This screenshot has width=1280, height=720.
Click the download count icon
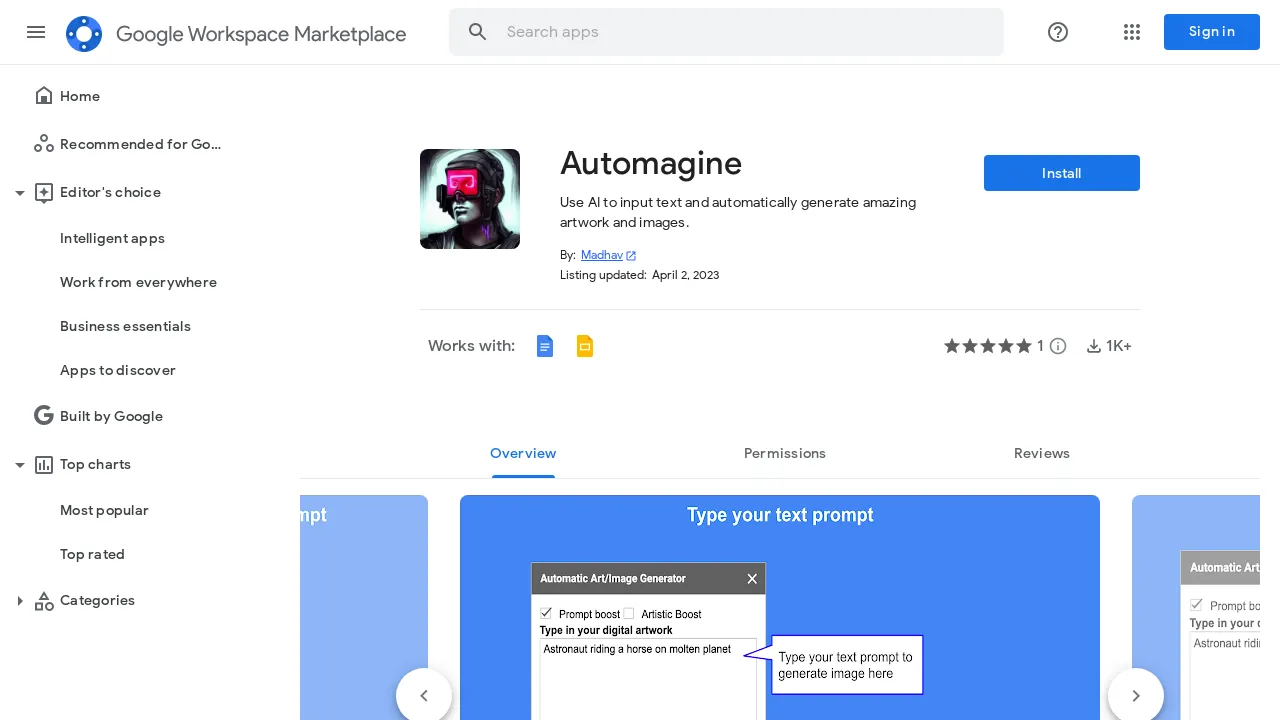tap(1094, 346)
